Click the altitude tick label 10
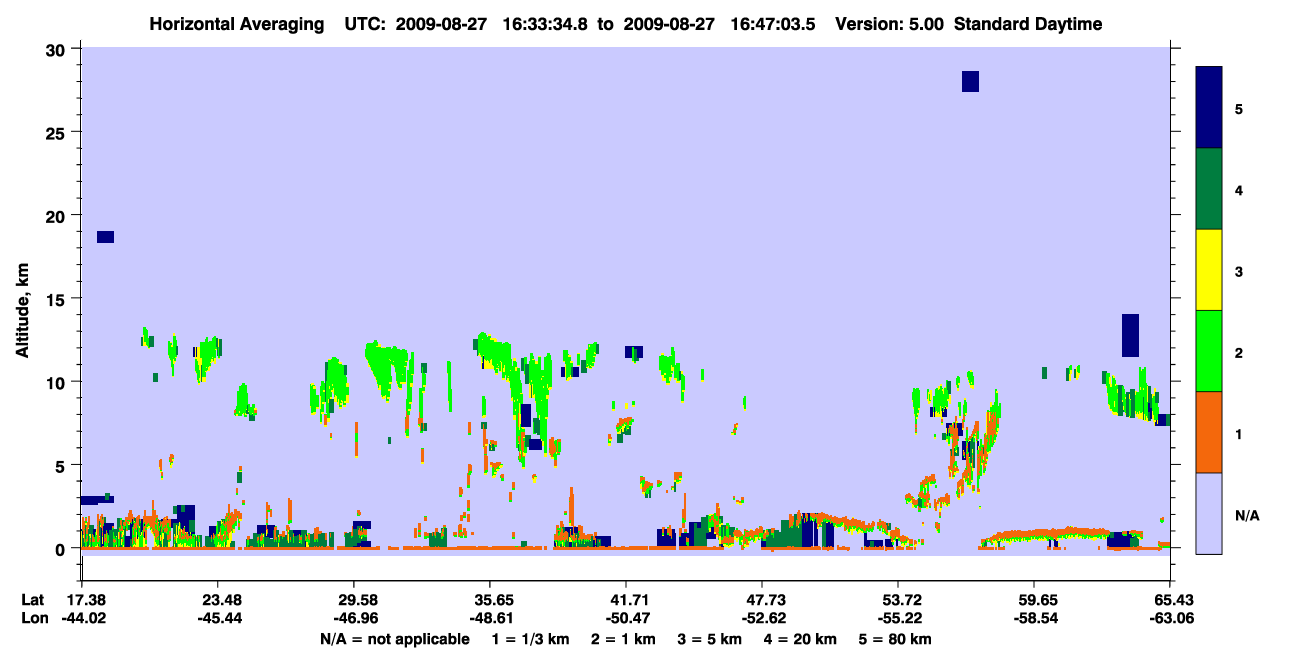 pyautogui.click(x=58, y=382)
